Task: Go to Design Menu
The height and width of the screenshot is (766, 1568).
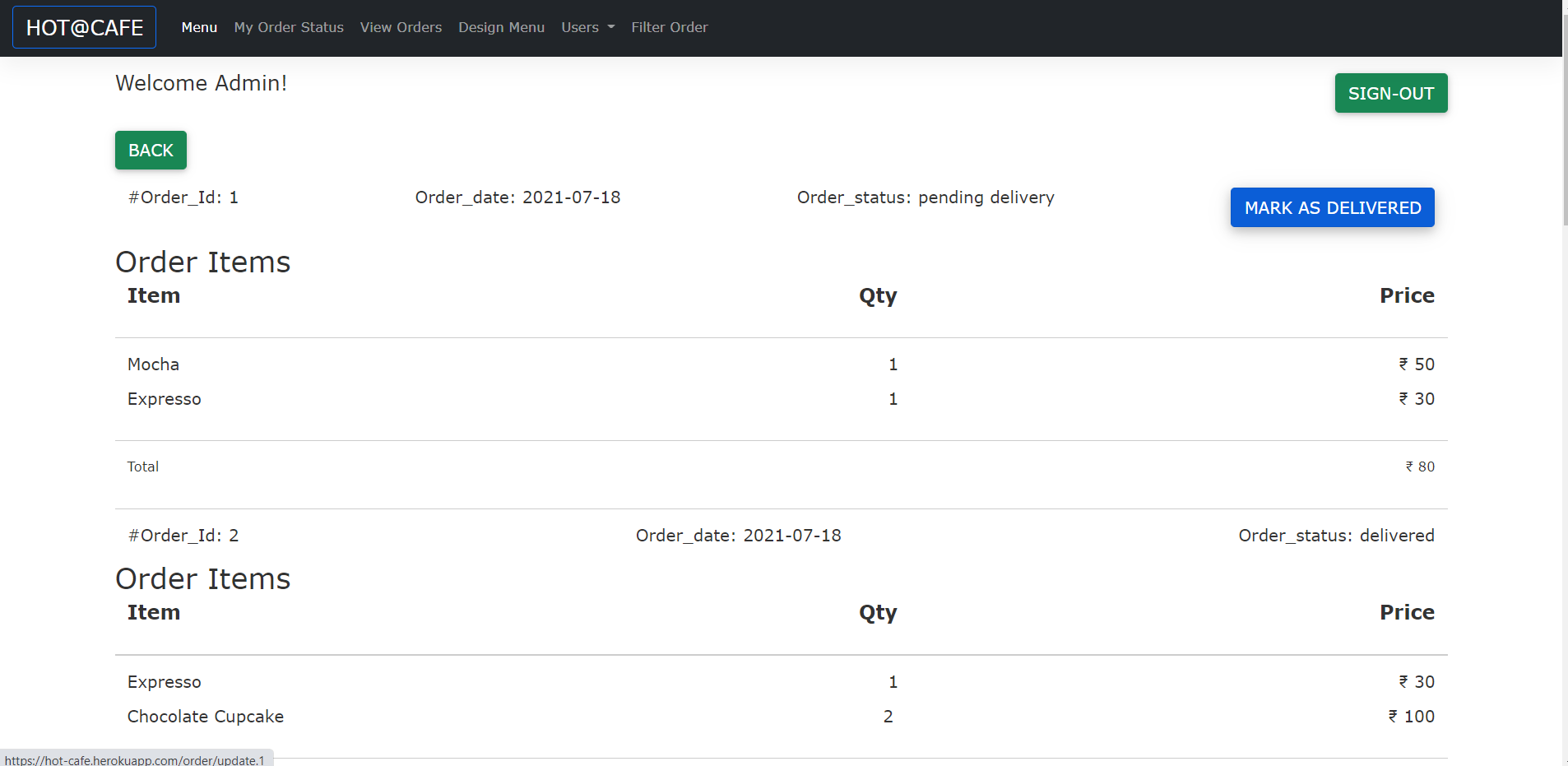Action: point(501,27)
